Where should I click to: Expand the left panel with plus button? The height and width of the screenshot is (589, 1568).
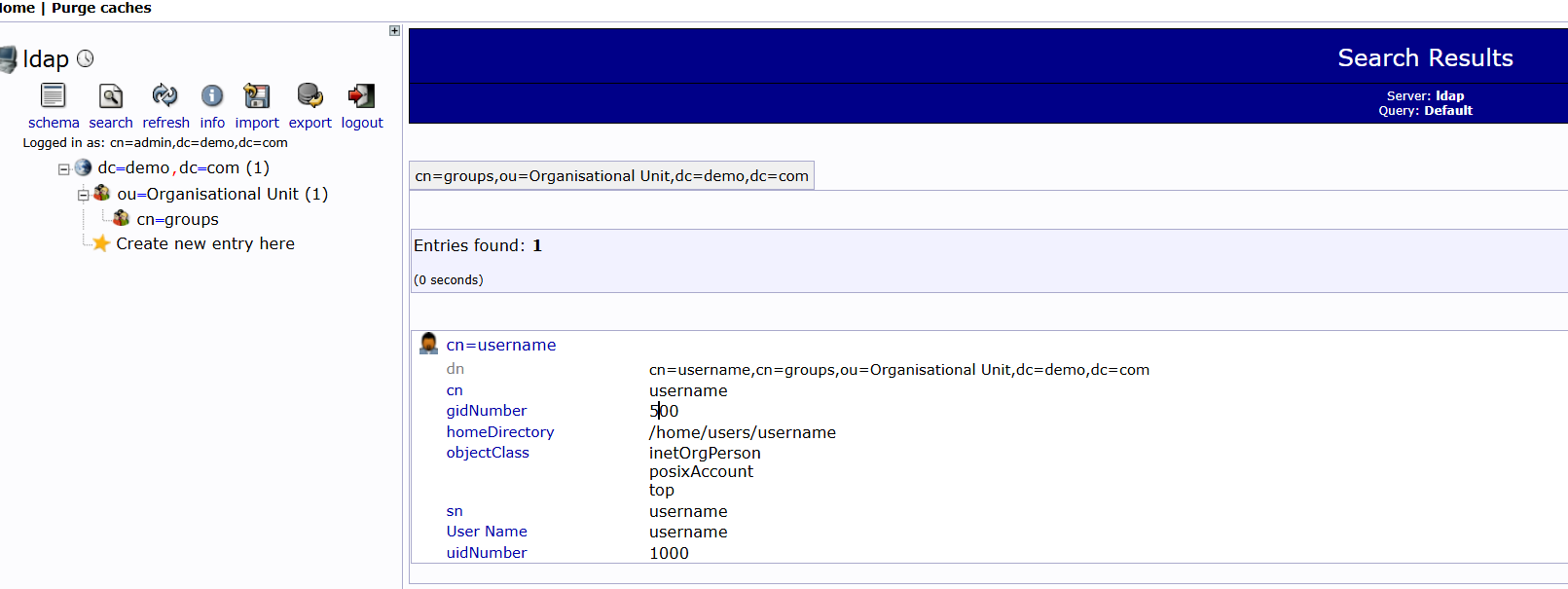pyautogui.click(x=394, y=31)
